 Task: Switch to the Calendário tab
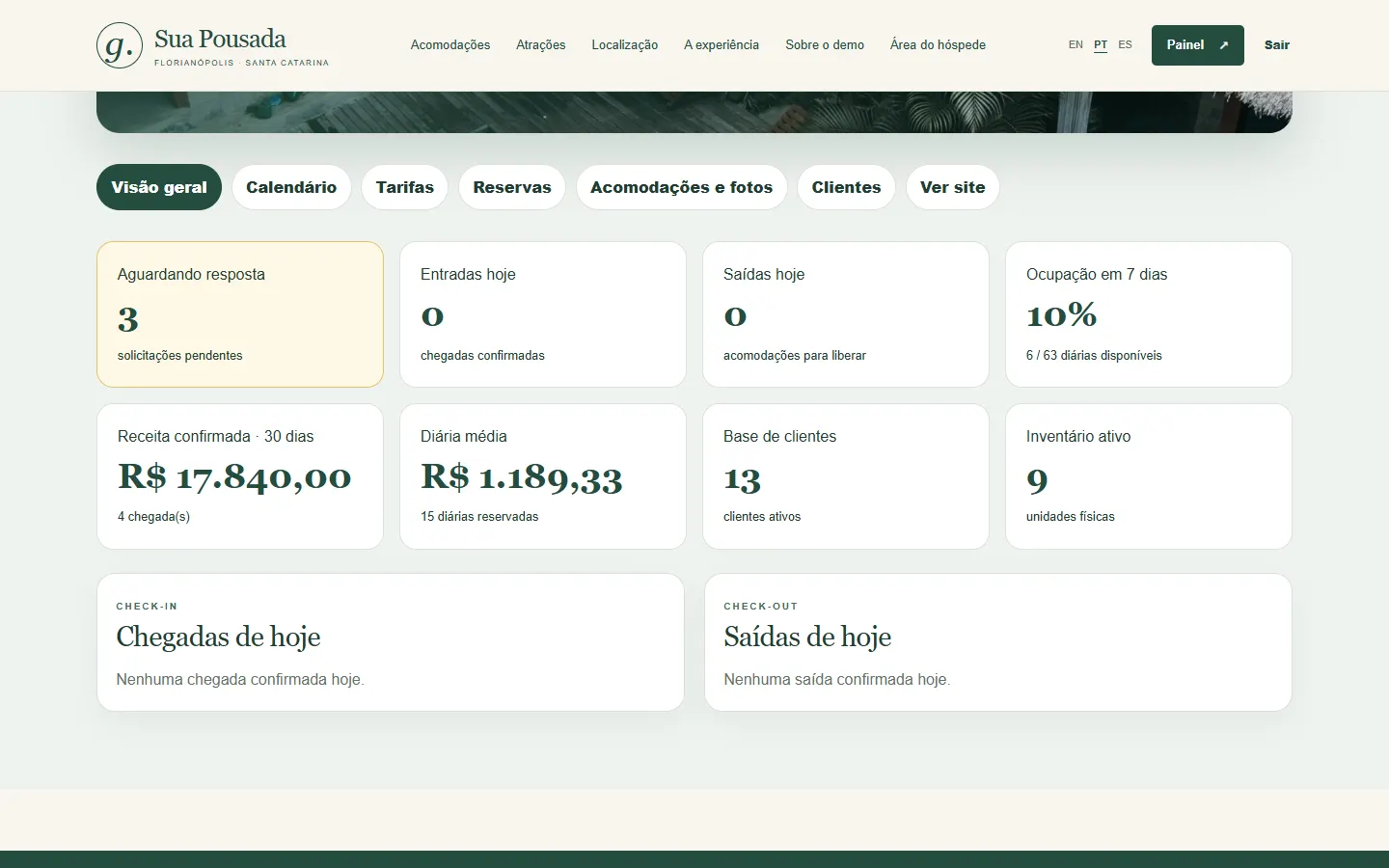click(x=291, y=187)
